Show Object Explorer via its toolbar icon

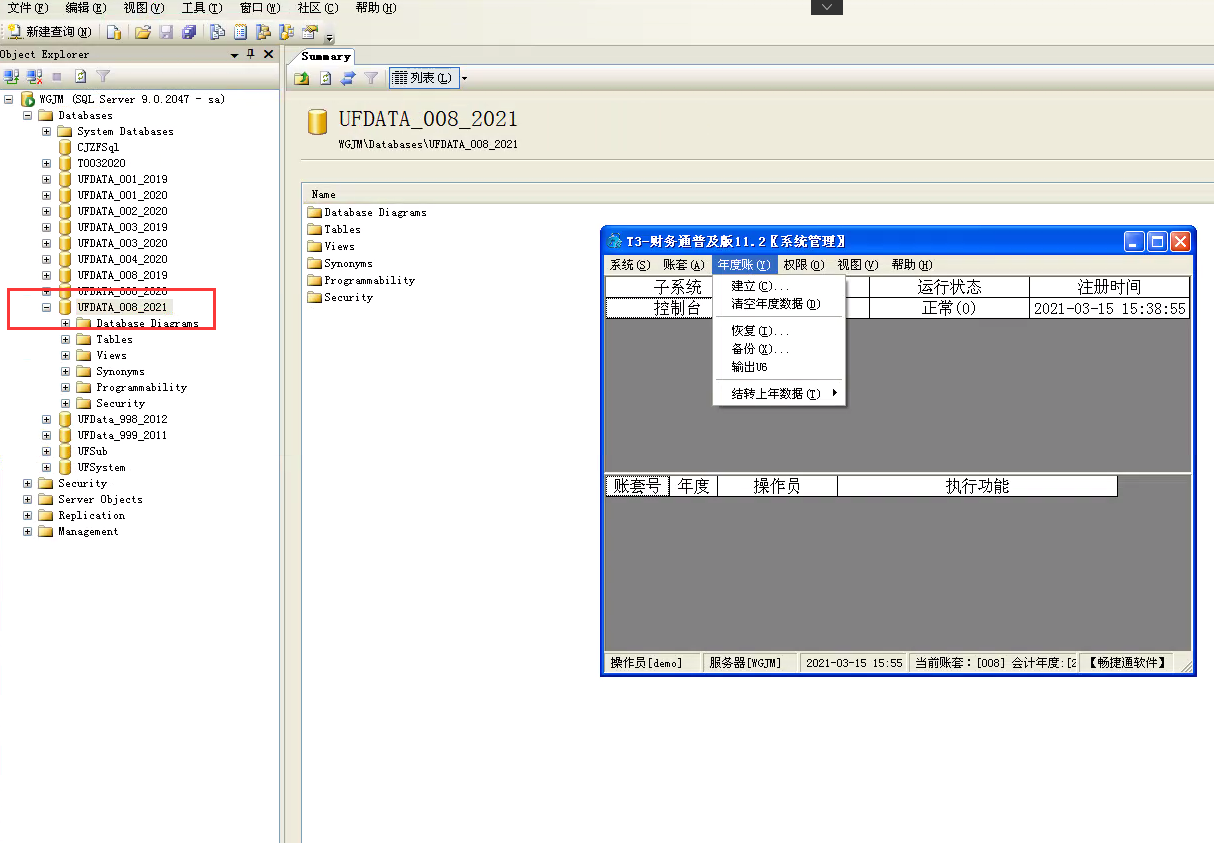[x=264, y=32]
